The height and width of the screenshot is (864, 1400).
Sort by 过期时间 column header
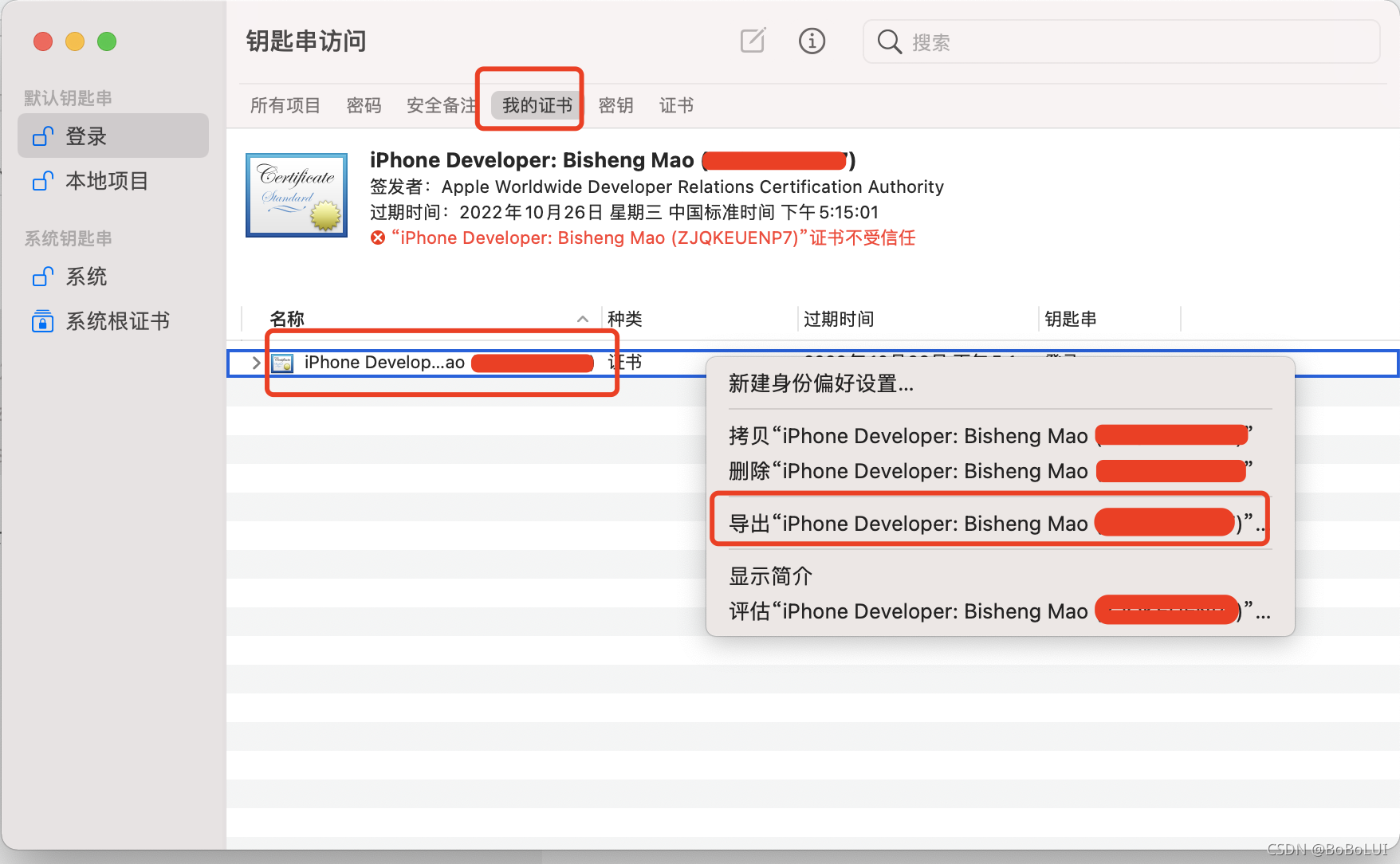[839, 319]
